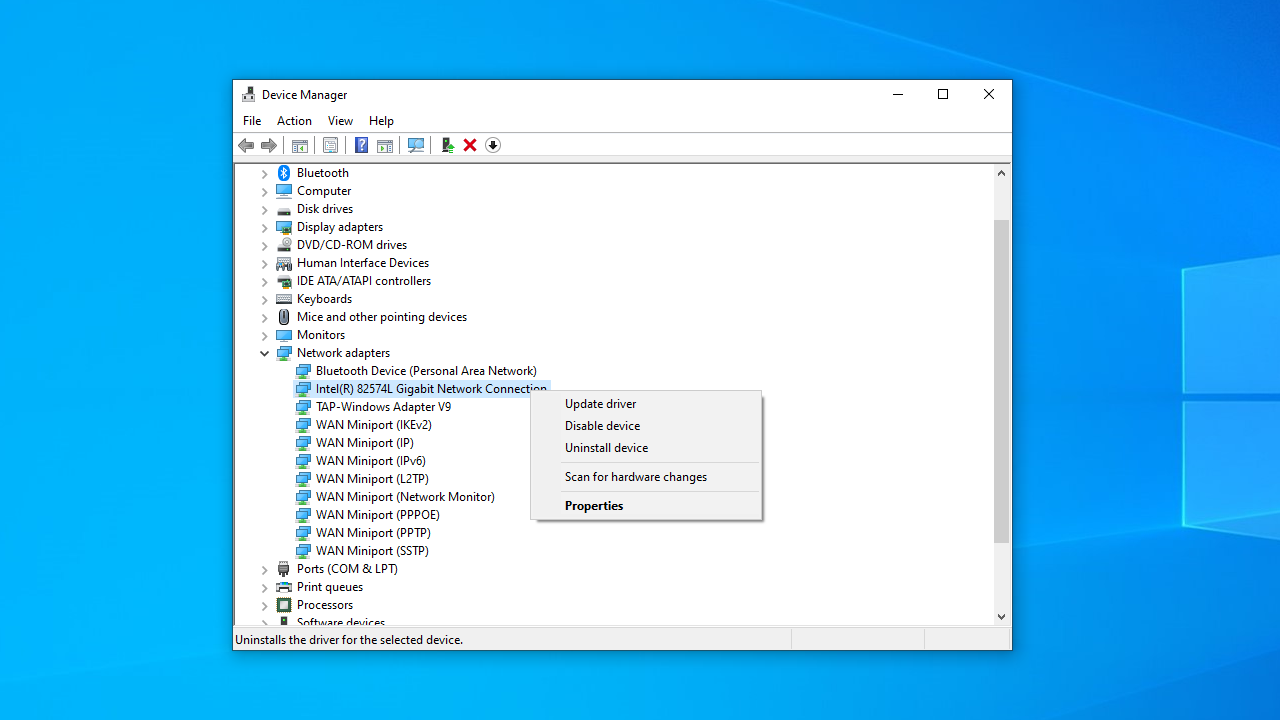Screen dimensions: 1280x720
Task: Click the Bluetooth category icon in tree
Action: pyautogui.click(x=284, y=173)
